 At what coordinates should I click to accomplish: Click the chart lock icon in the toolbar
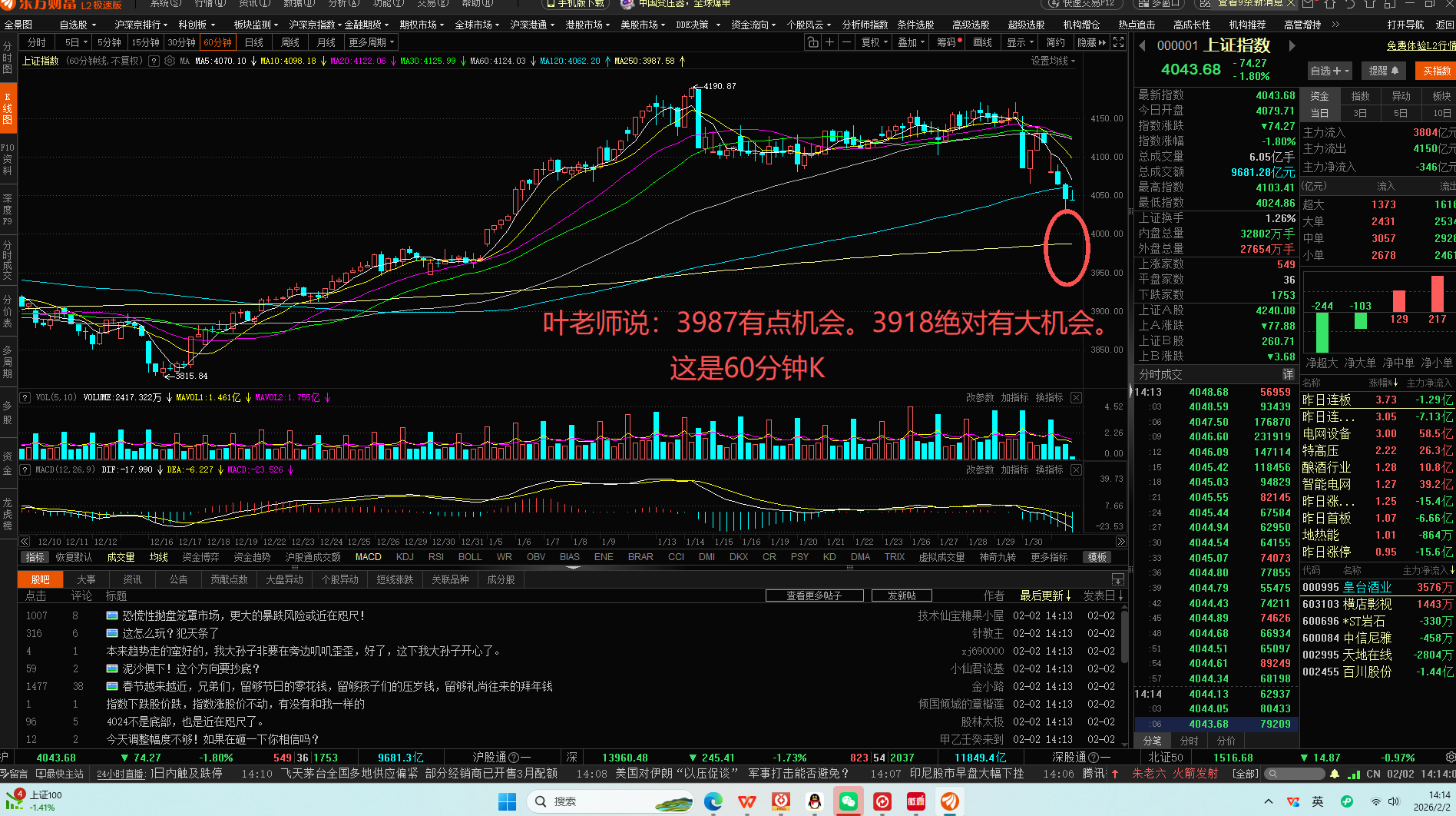tap(812, 42)
